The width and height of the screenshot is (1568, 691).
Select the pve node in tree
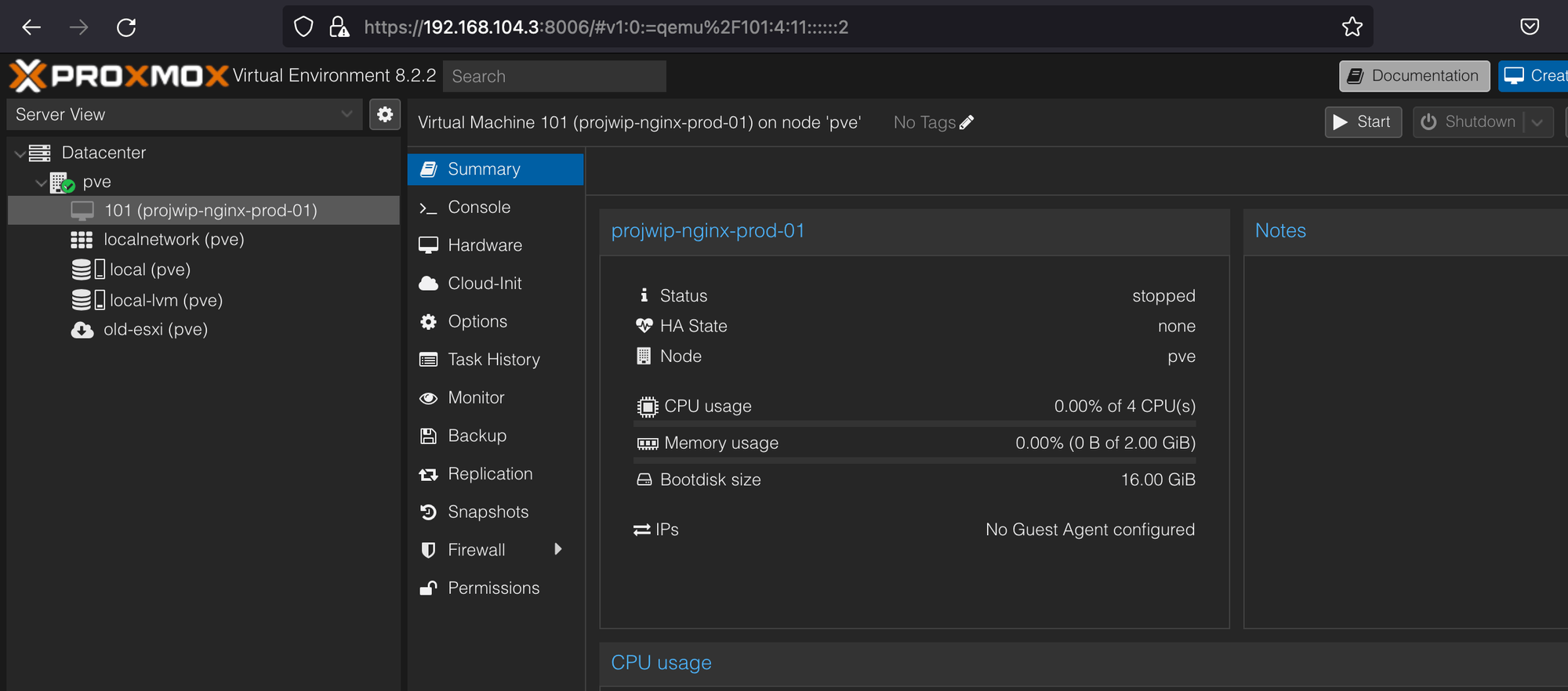click(x=97, y=182)
